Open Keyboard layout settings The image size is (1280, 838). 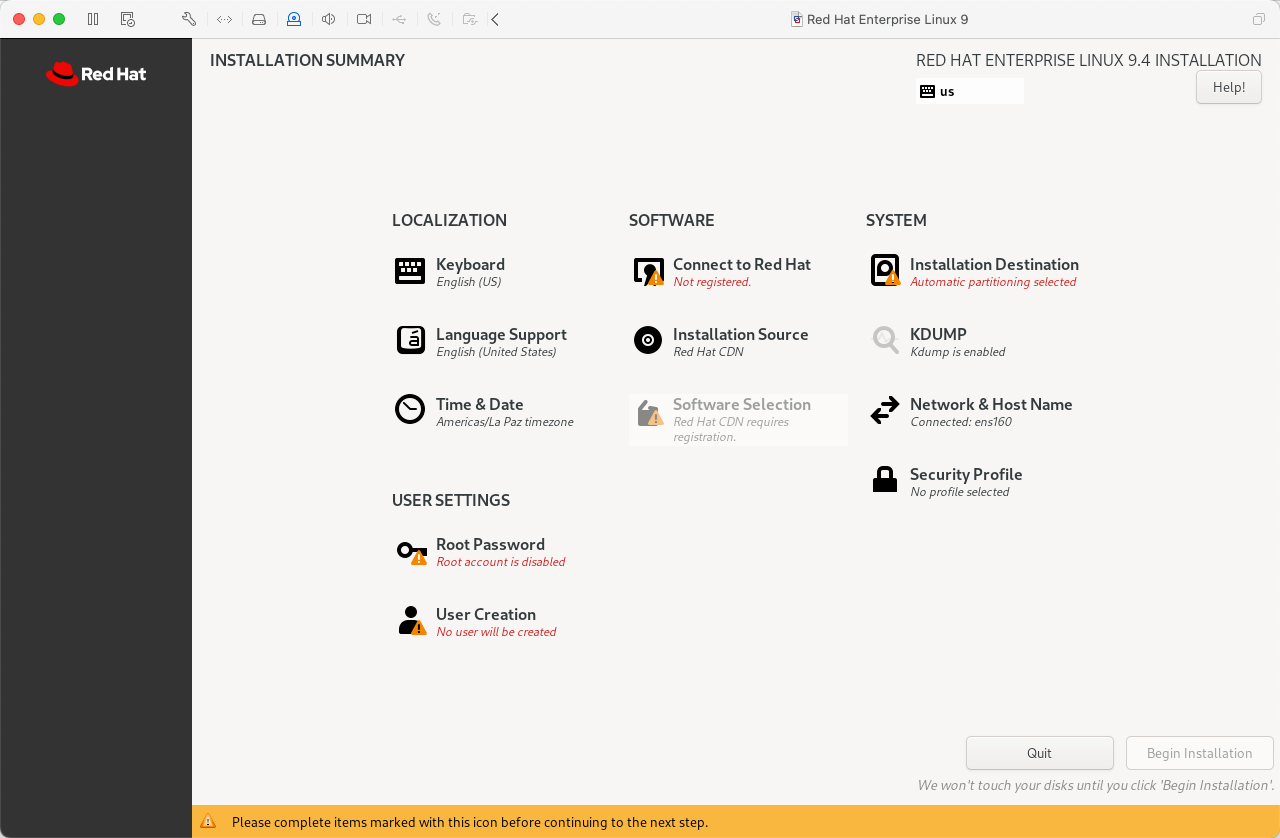tap(470, 265)
